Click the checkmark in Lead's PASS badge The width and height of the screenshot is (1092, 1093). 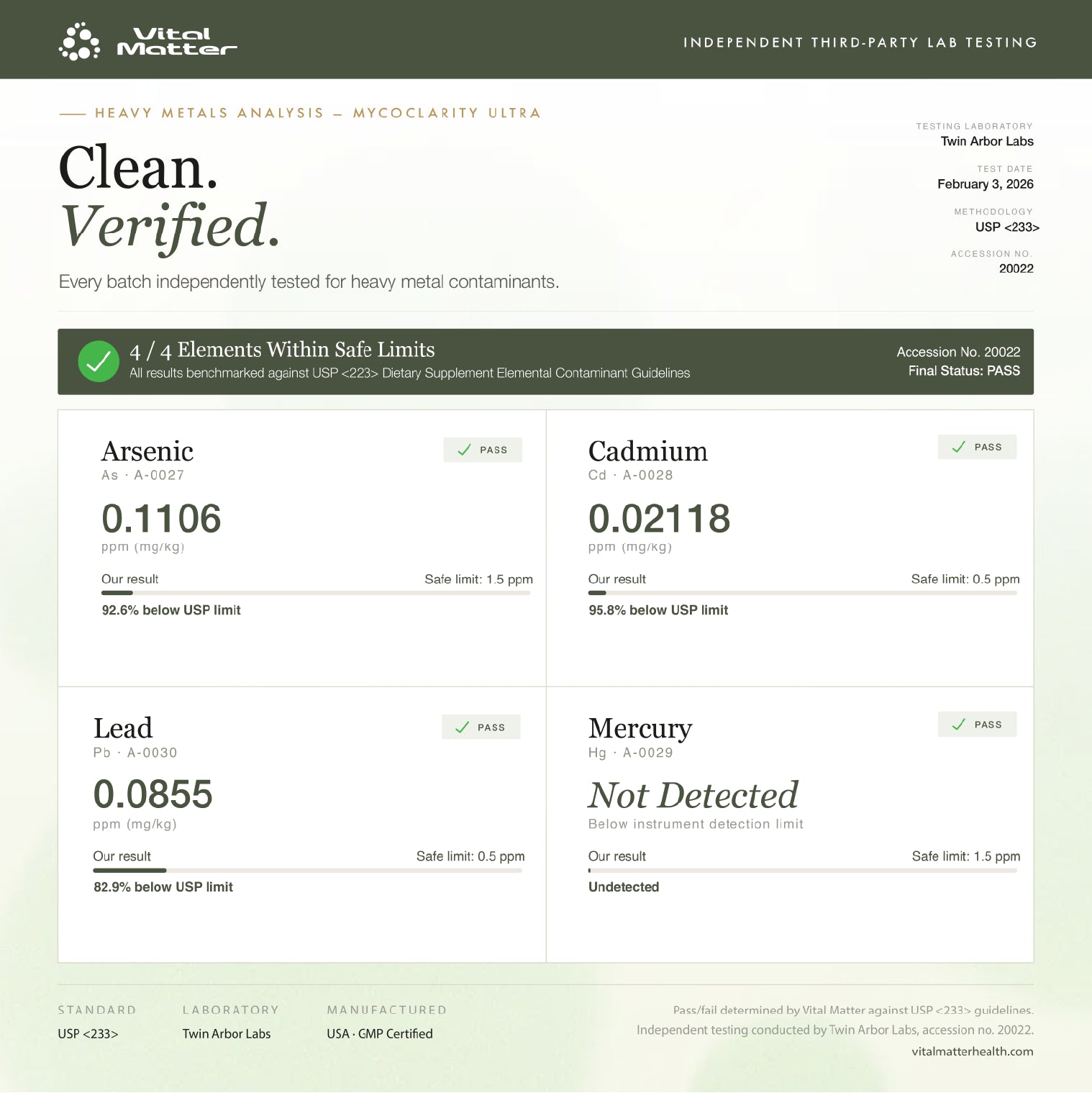(462, 727)
